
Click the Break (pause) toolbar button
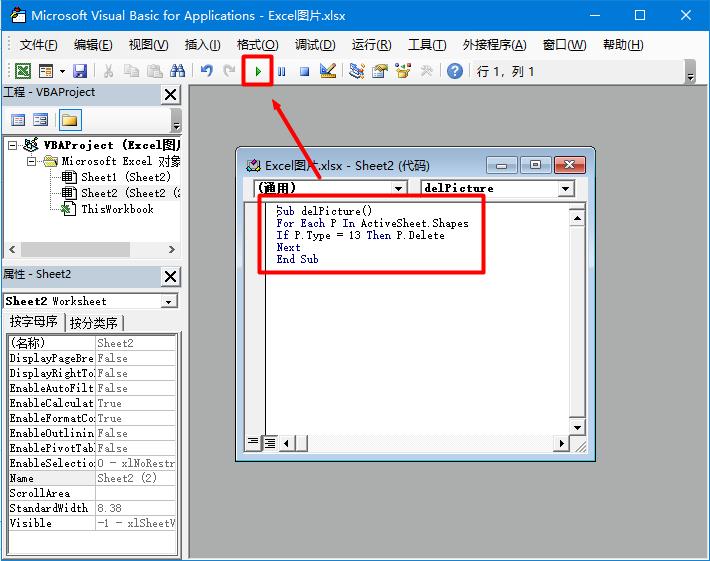281,71
